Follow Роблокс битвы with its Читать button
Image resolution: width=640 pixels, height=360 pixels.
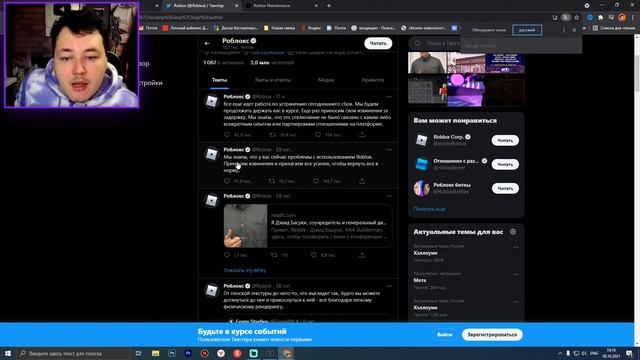(x=505, y=189)
